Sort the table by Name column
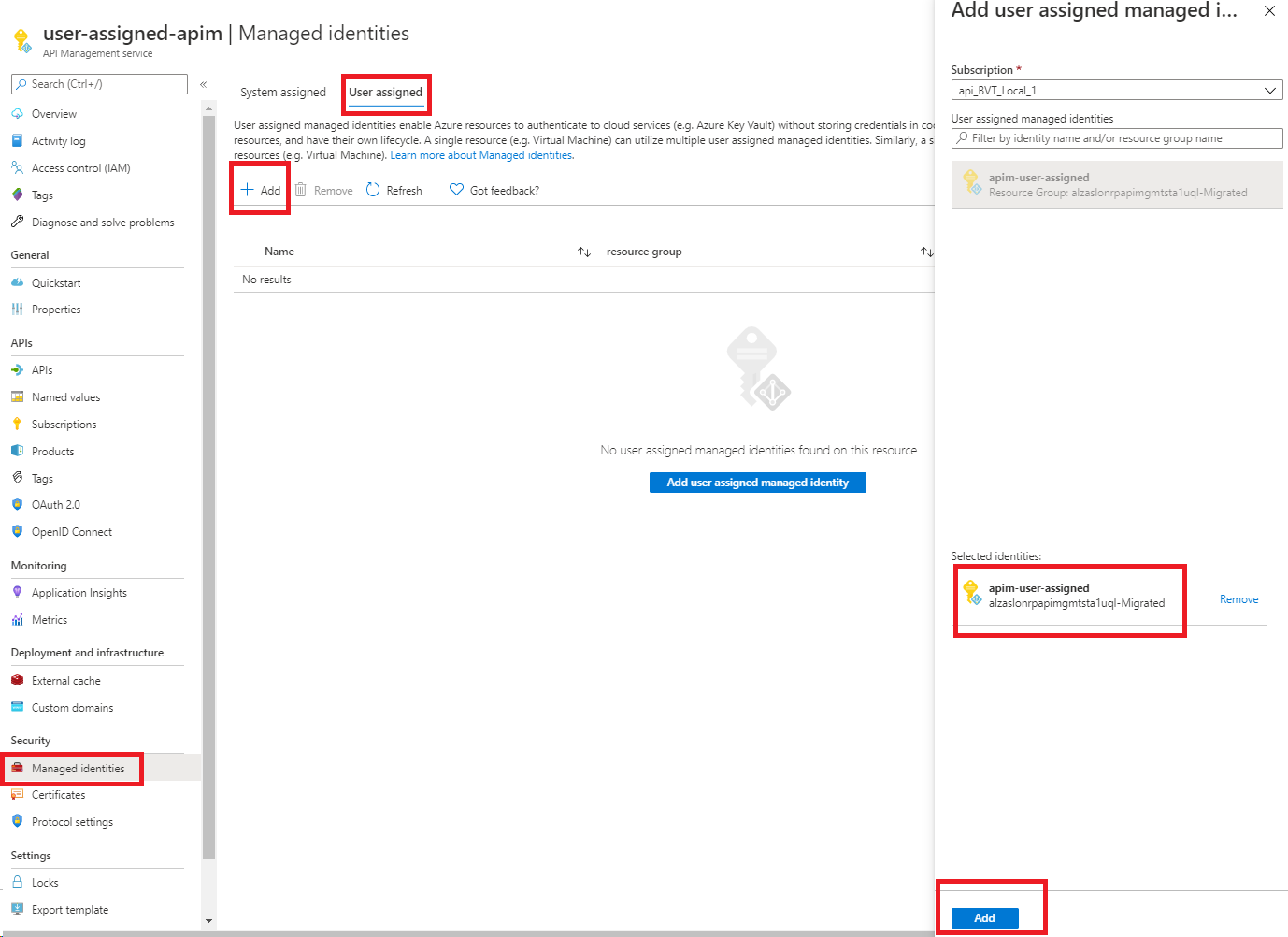1288x937 pixels. coord(583,252)
